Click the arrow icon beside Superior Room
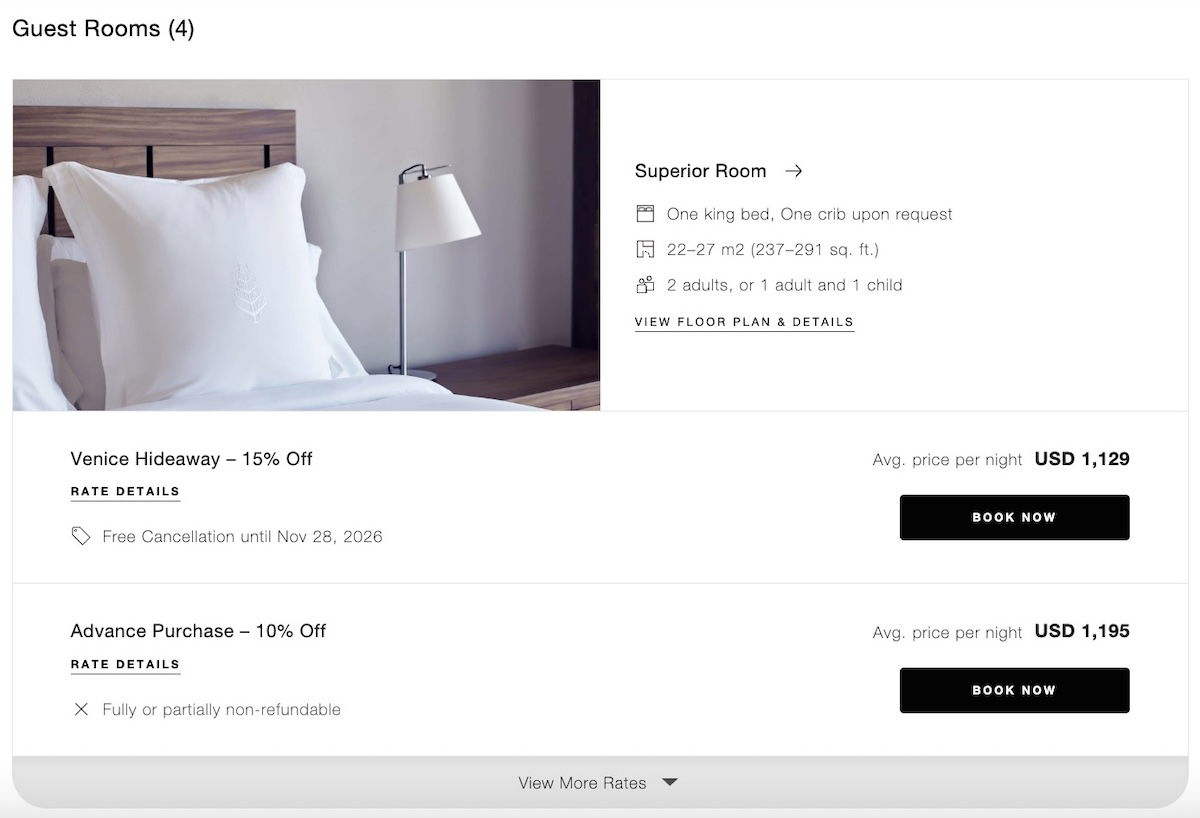The height and width of the screenshot is (818, 1200). pos(793,171)
